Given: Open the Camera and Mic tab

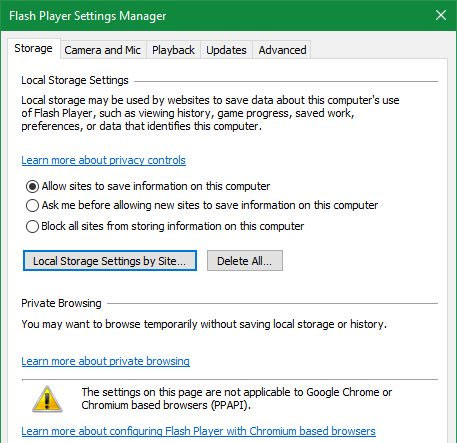Looking at the screenshot, I should pyautogui.click(x=103, y=50).
